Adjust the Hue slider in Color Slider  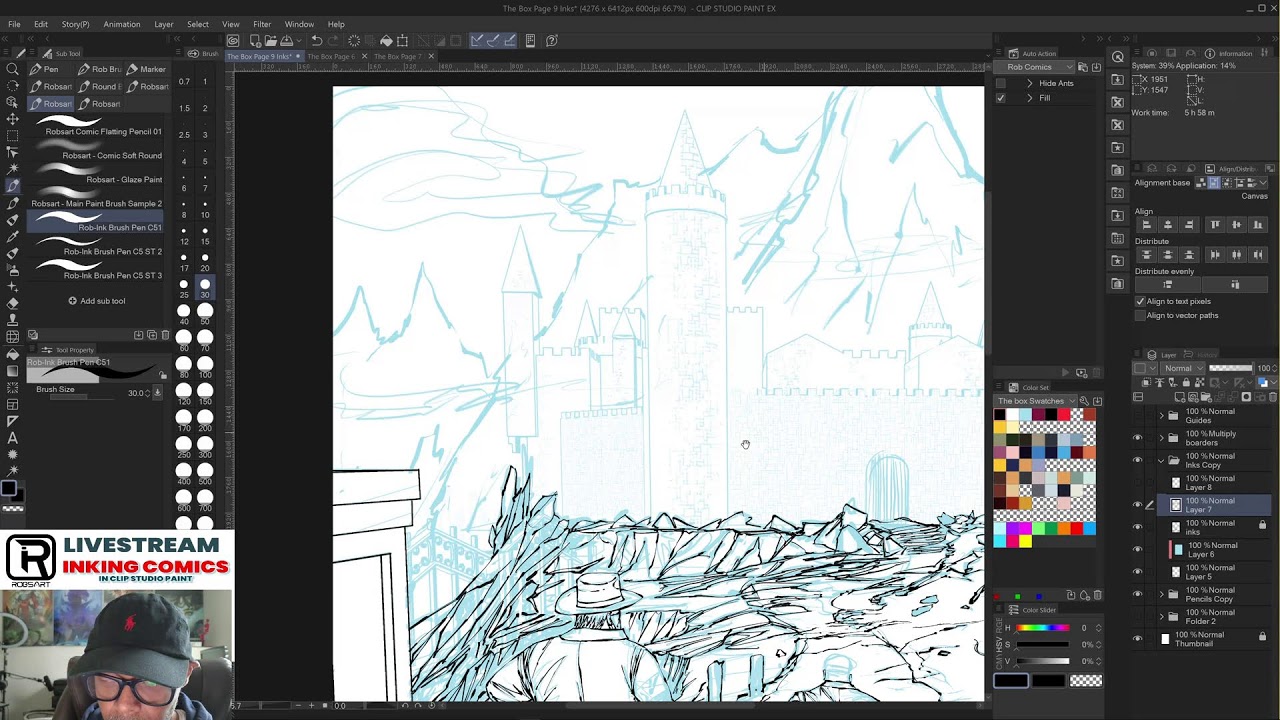pos(1043,628)
